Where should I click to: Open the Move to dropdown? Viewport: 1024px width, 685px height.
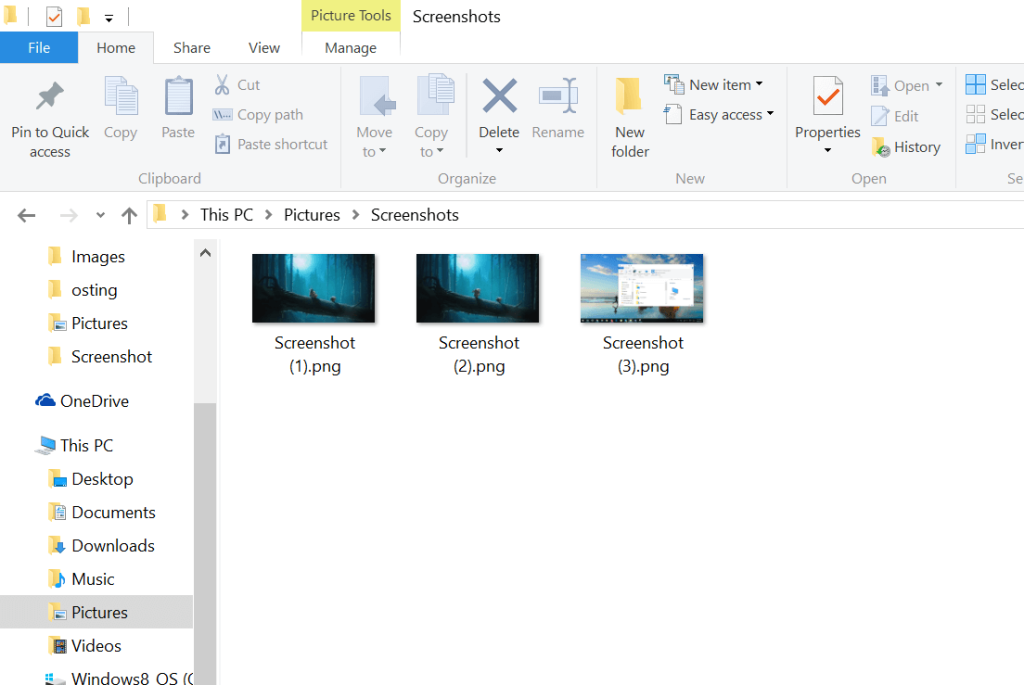tap(375, 115)
